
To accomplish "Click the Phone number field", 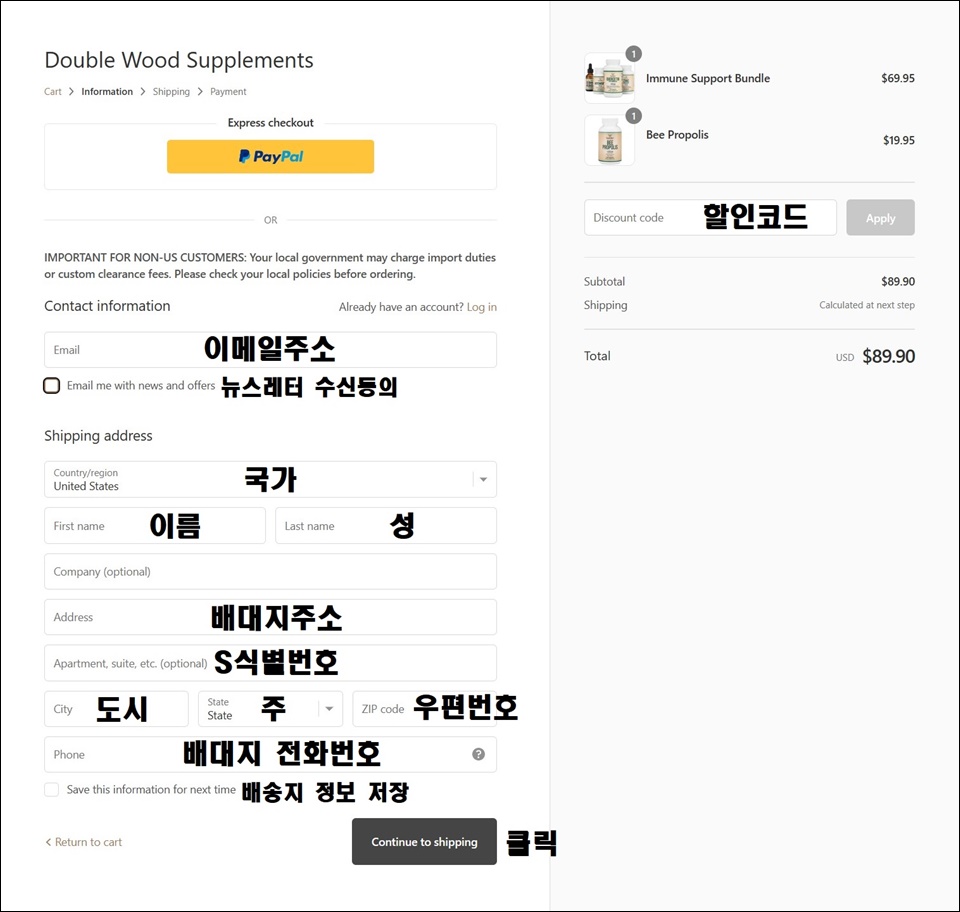I will click(x=270, y=754).
